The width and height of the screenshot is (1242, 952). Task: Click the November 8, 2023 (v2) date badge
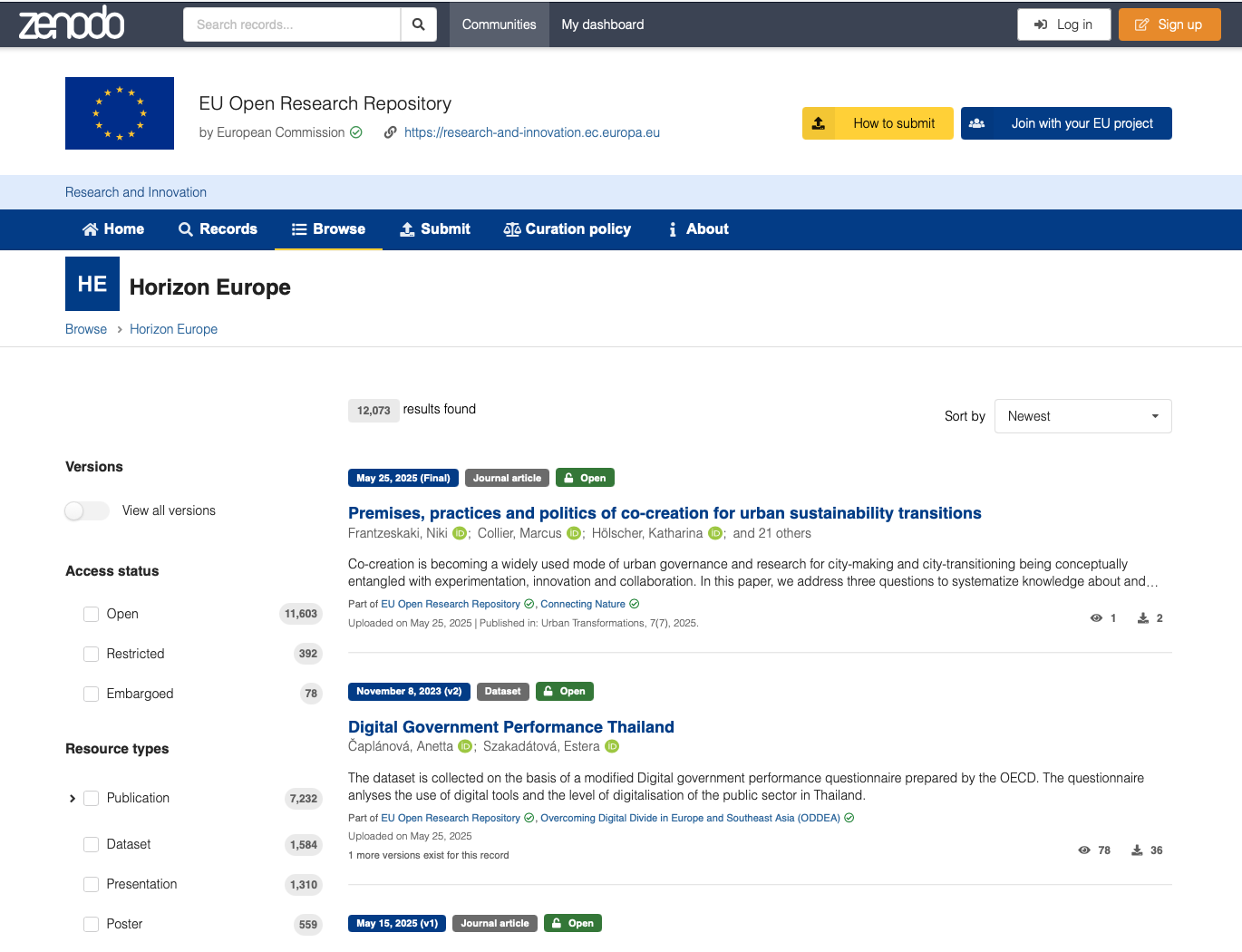tap(409, 691)
